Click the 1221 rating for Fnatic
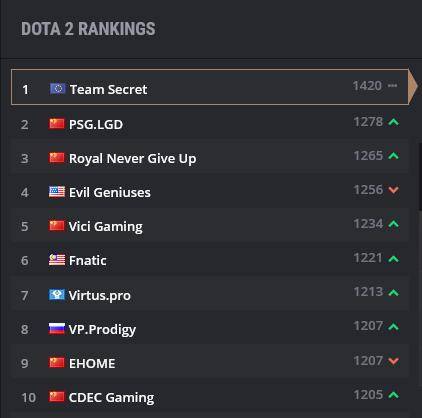The height and width of the screenshot is (418, 422). tap(368, 258)
